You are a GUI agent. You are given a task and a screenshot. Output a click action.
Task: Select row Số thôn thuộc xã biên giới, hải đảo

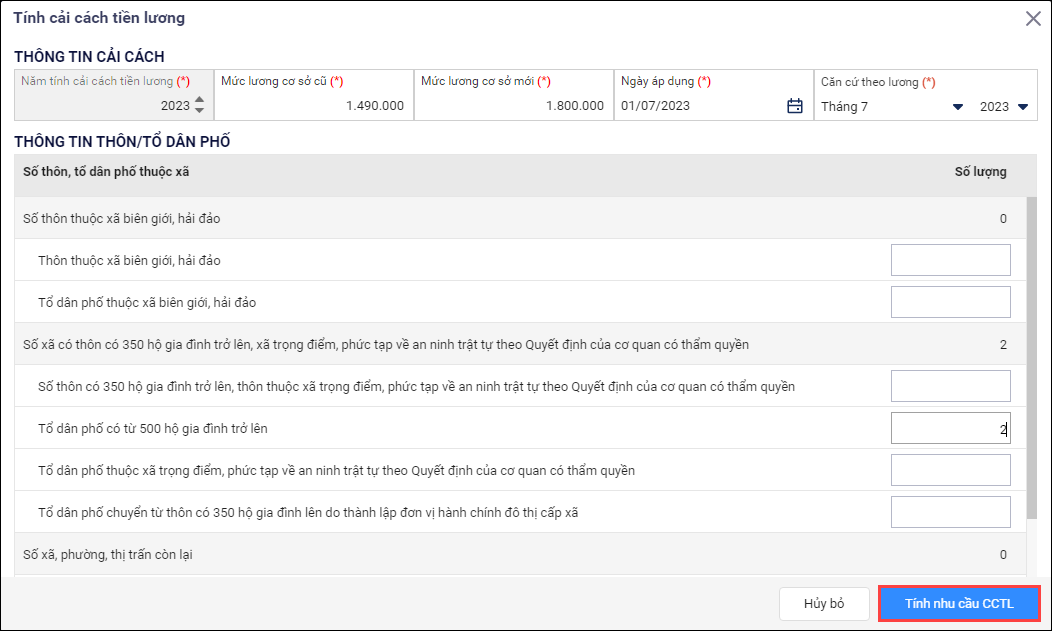520,218
